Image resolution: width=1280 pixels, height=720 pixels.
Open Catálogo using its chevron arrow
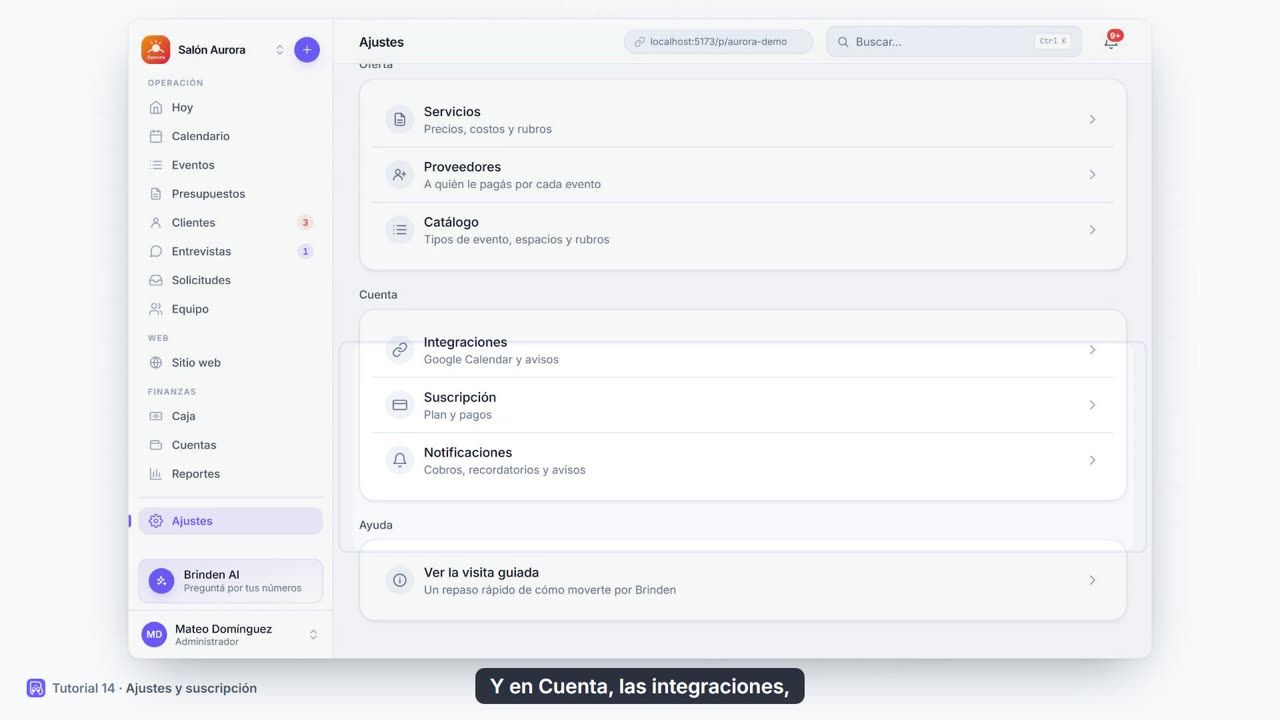(x=1092, y=230)
